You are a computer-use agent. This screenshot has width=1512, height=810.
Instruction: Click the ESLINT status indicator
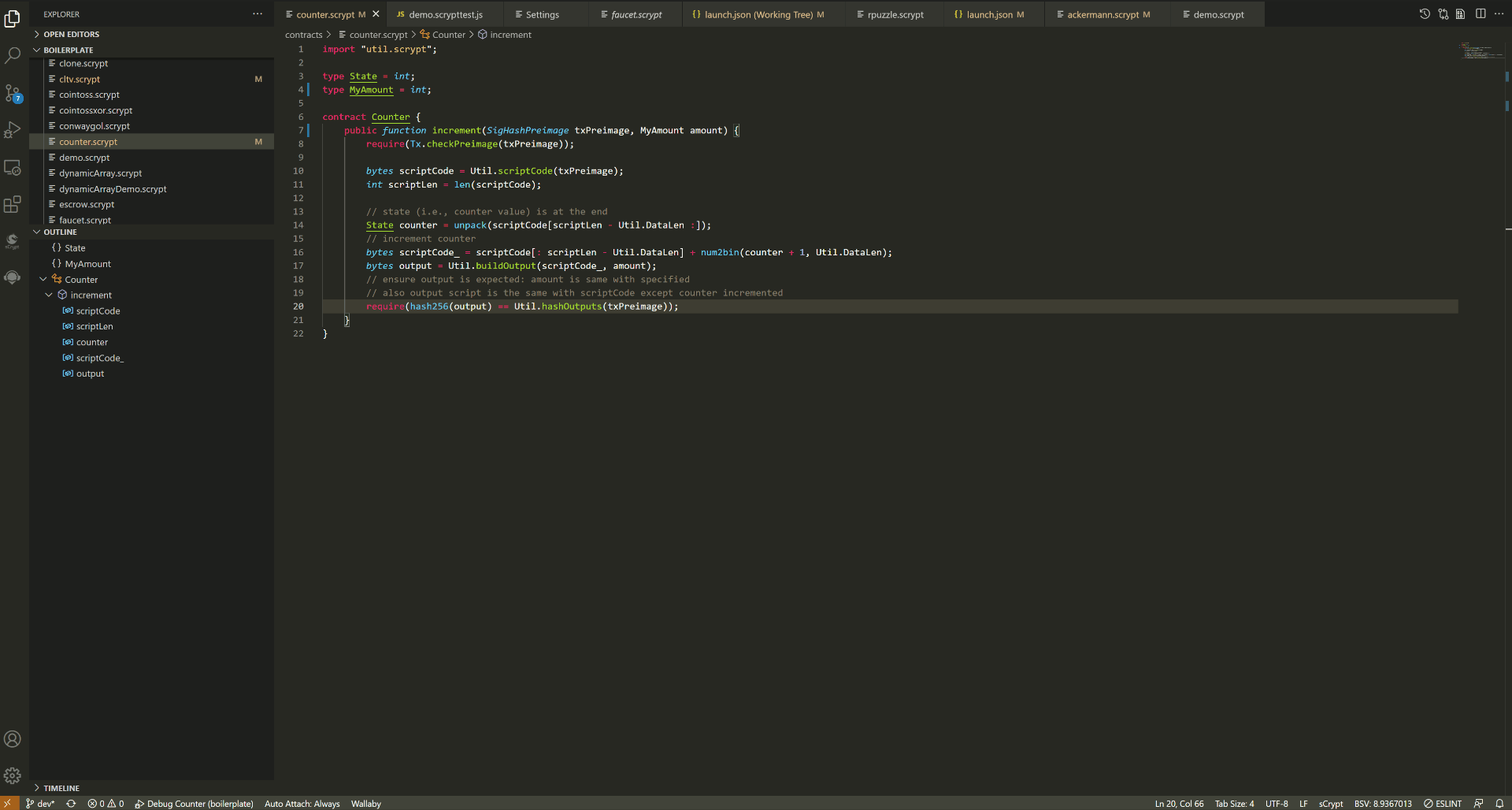[1443, 804]
